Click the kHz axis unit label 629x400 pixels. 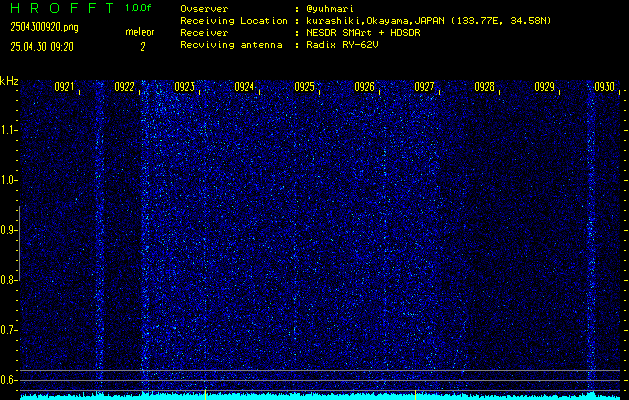coord(9,81)
